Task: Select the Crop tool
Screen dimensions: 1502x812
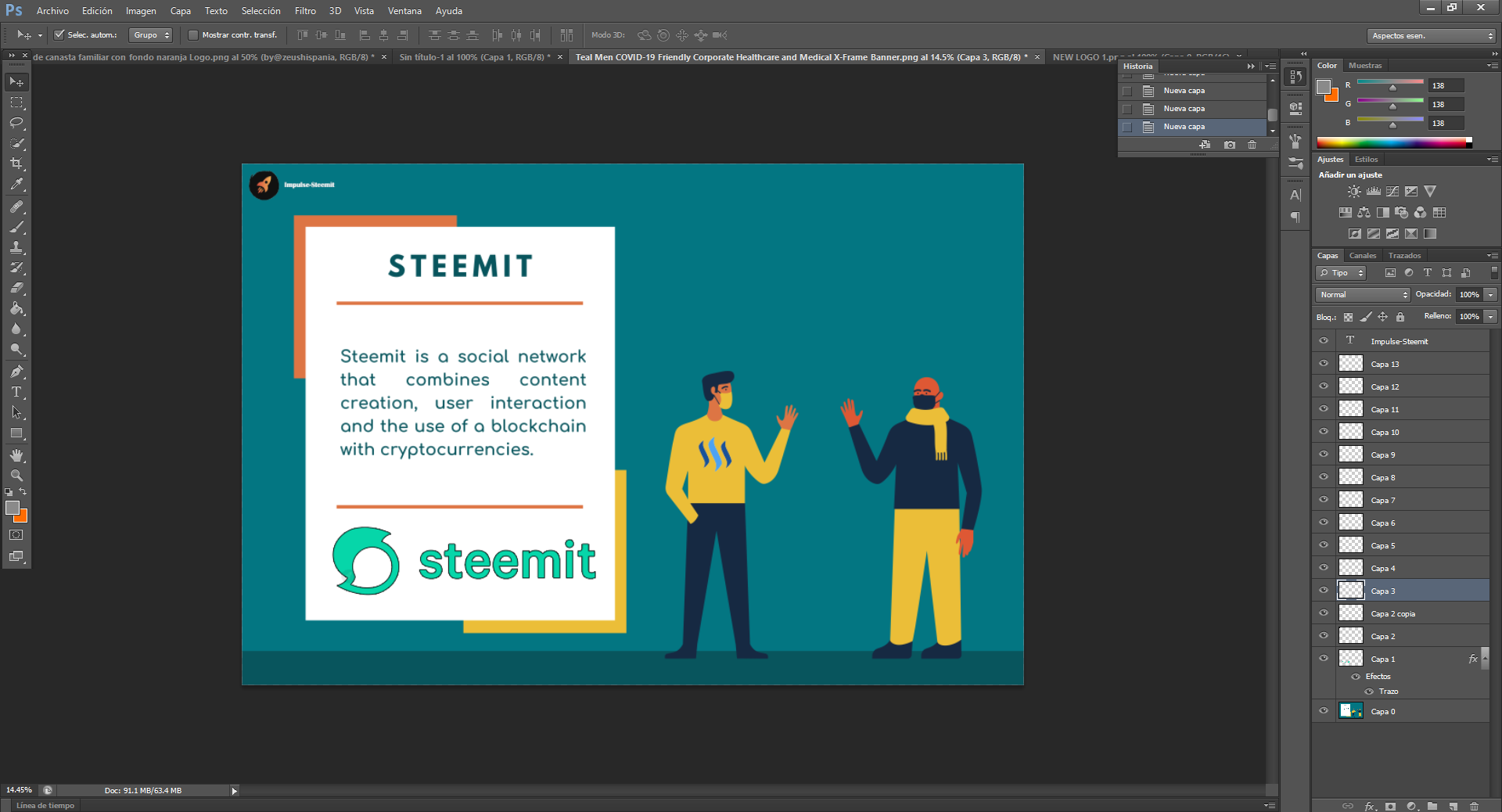Action: point(16,164)
